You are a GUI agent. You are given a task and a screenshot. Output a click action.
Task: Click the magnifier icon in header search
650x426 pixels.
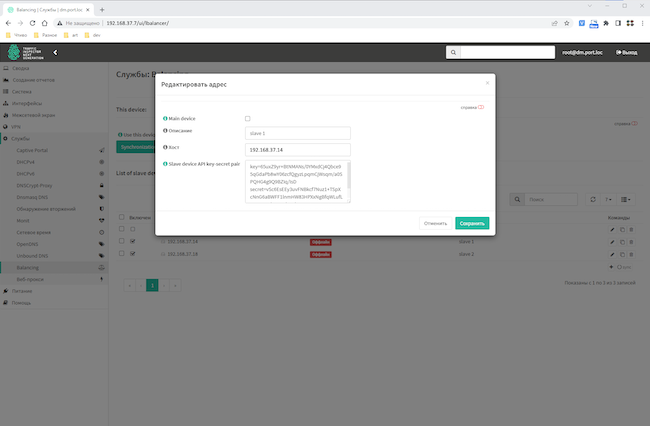pos(453,52)
